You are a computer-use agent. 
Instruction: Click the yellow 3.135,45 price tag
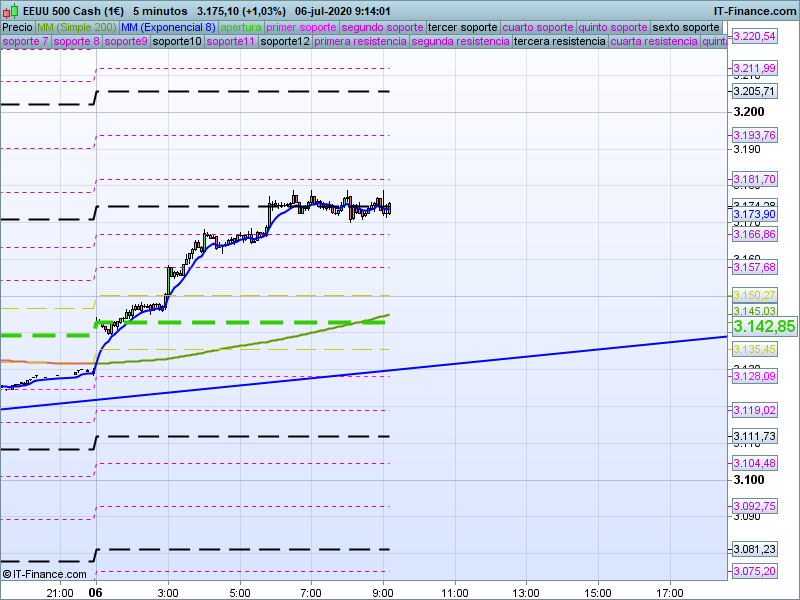click(755, 349)
